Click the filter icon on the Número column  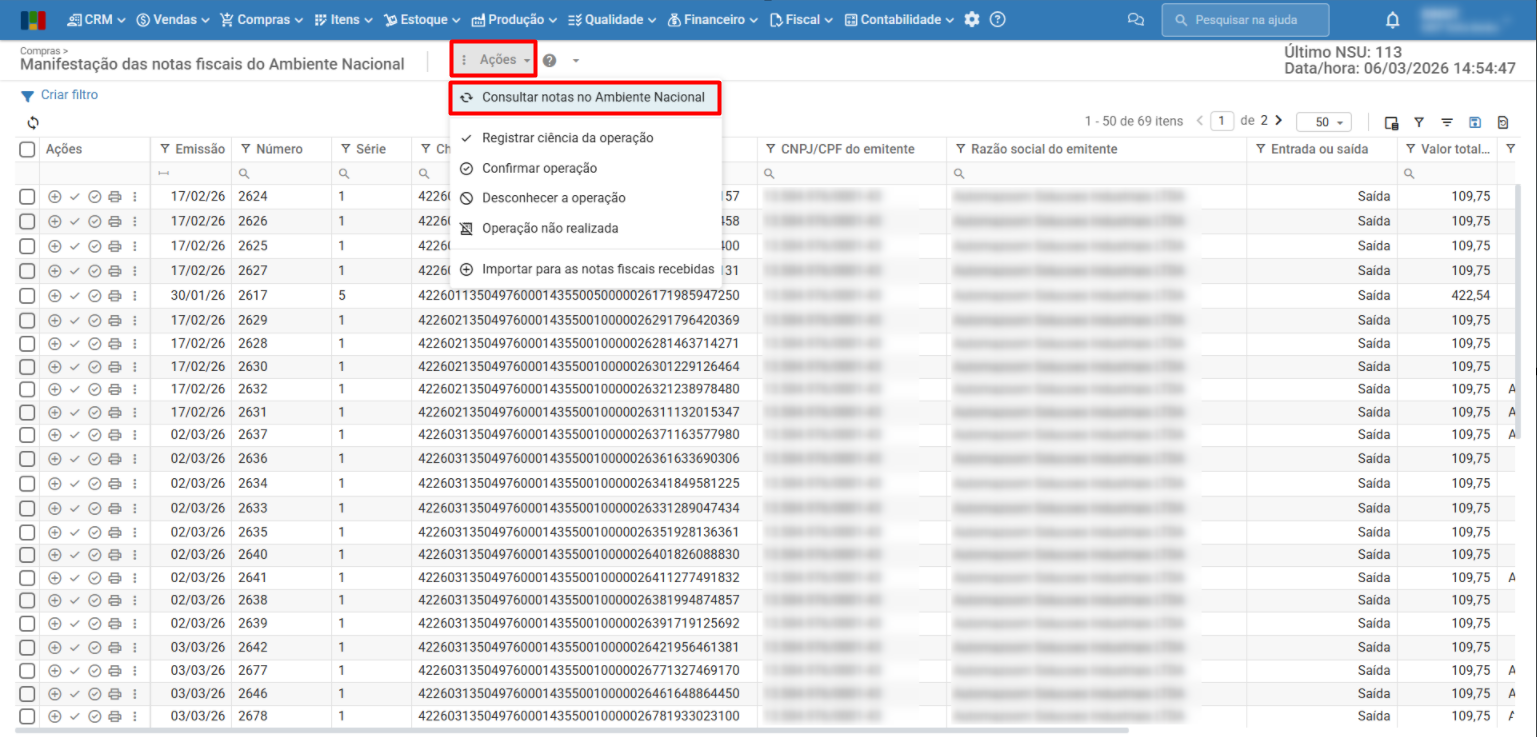tap(246, 149)
